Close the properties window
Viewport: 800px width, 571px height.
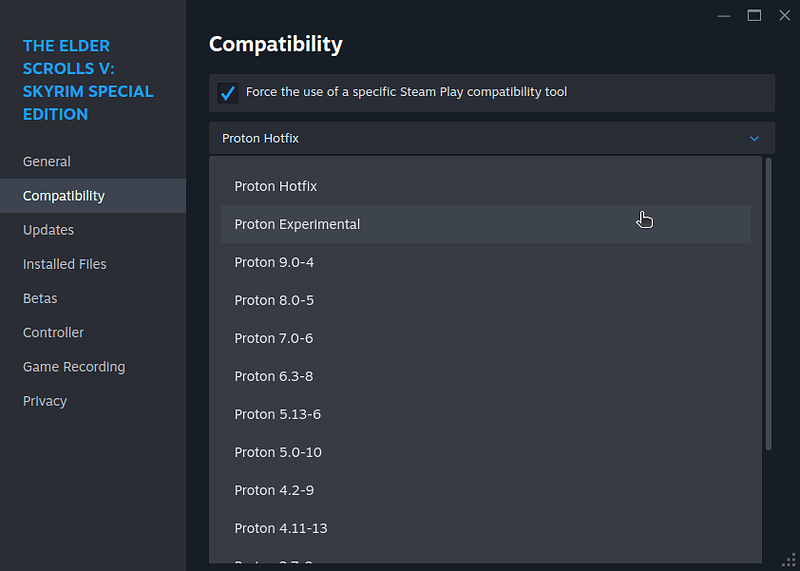pyautogui.click(x=785, y=16)
